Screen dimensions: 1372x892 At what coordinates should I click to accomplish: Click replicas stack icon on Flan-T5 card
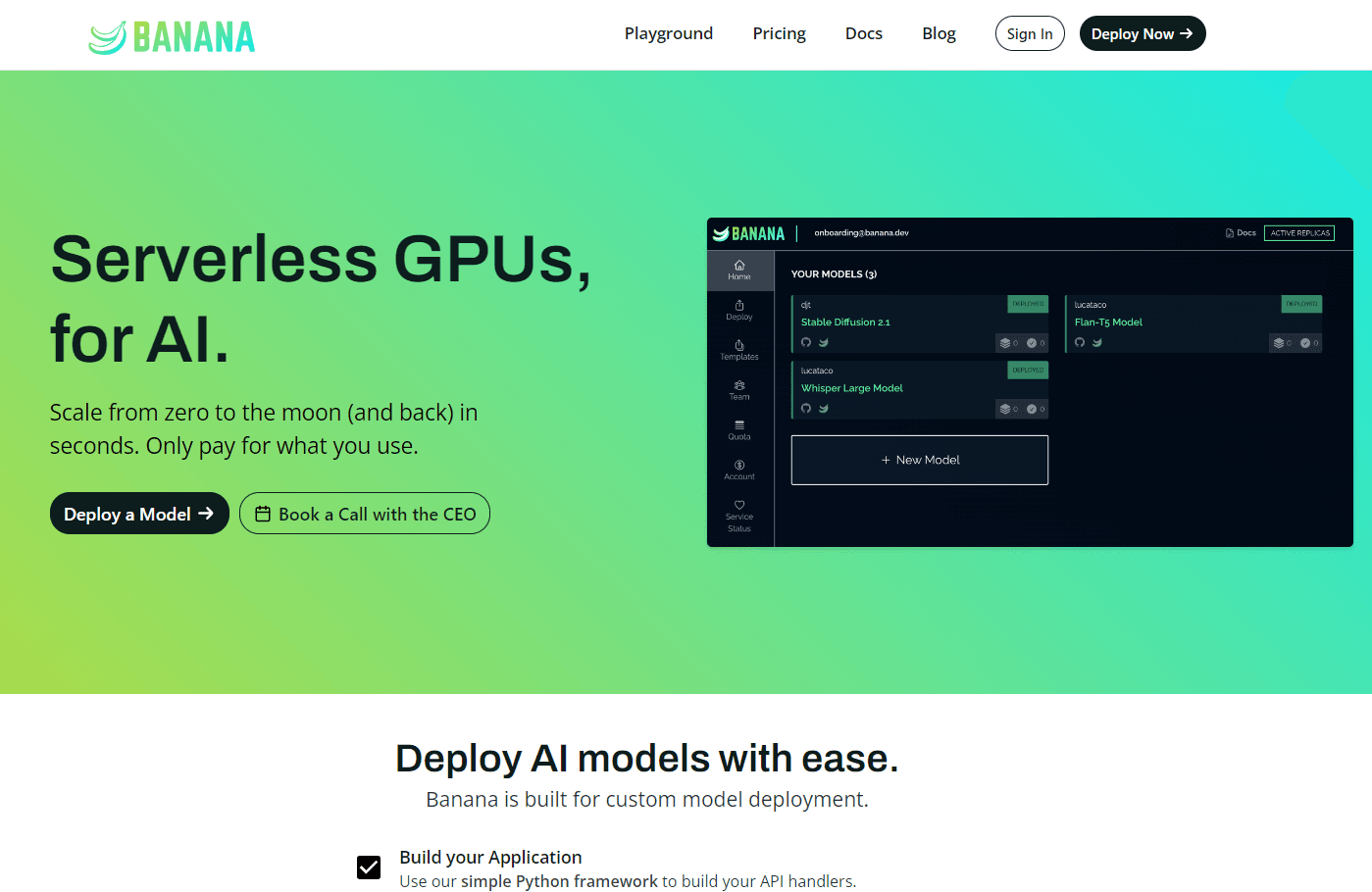pyautogui.click(x=1279, y=343)
